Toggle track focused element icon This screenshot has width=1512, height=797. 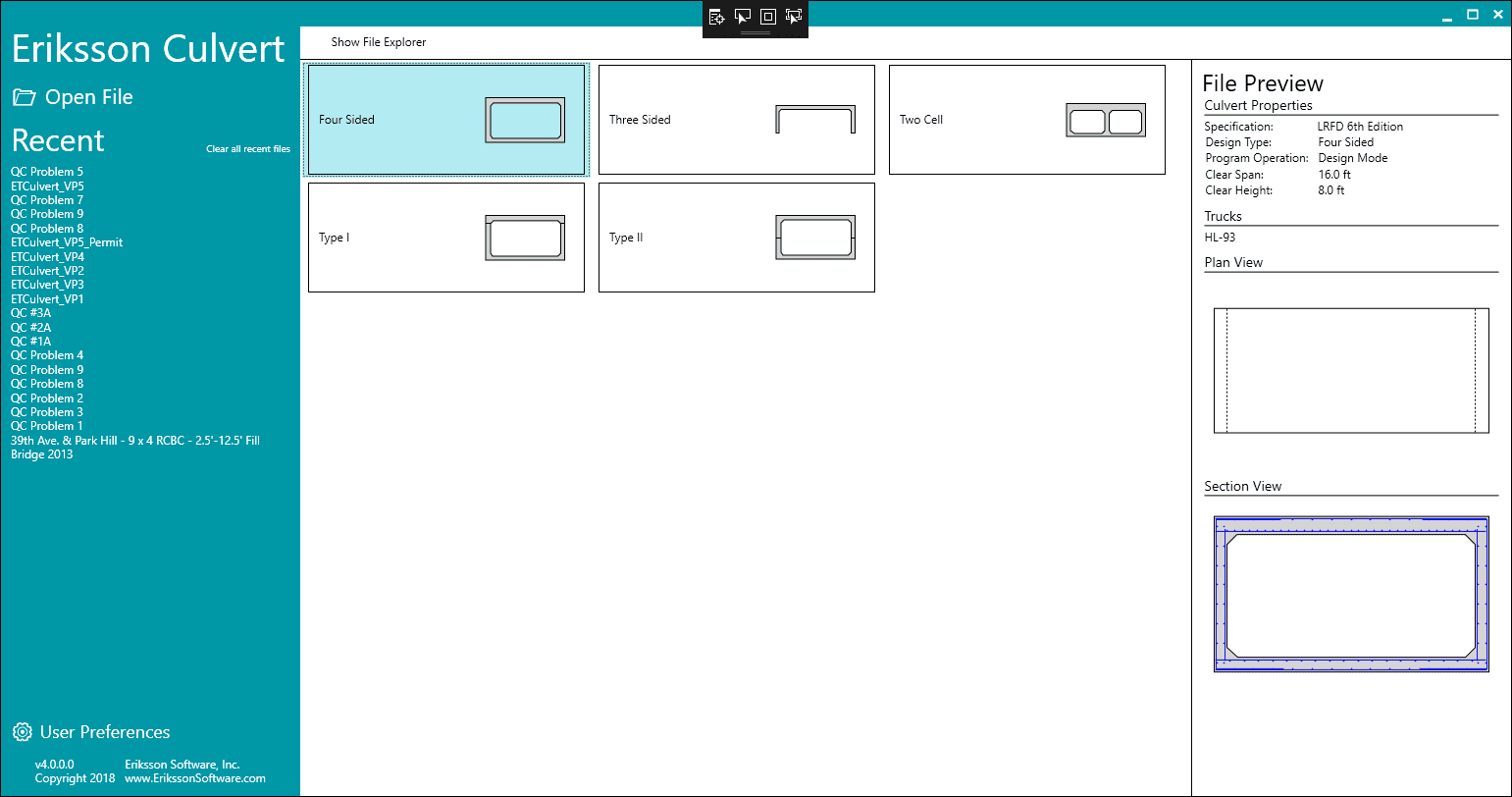coord(794,17)
